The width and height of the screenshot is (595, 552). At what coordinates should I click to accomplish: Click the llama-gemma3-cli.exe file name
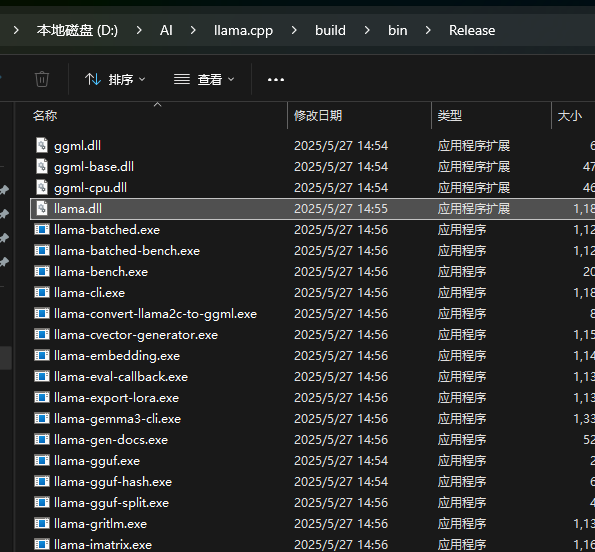click(x=117, y=419)
